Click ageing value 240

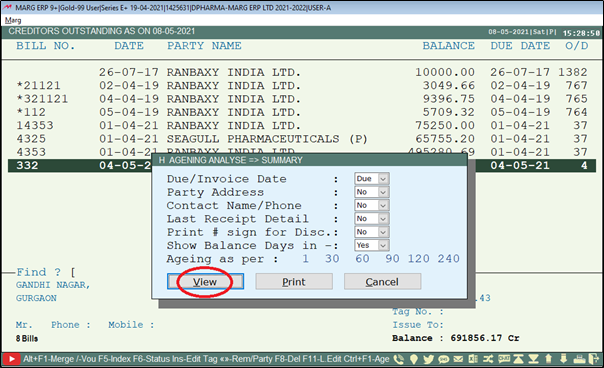[x=448, y=259]
